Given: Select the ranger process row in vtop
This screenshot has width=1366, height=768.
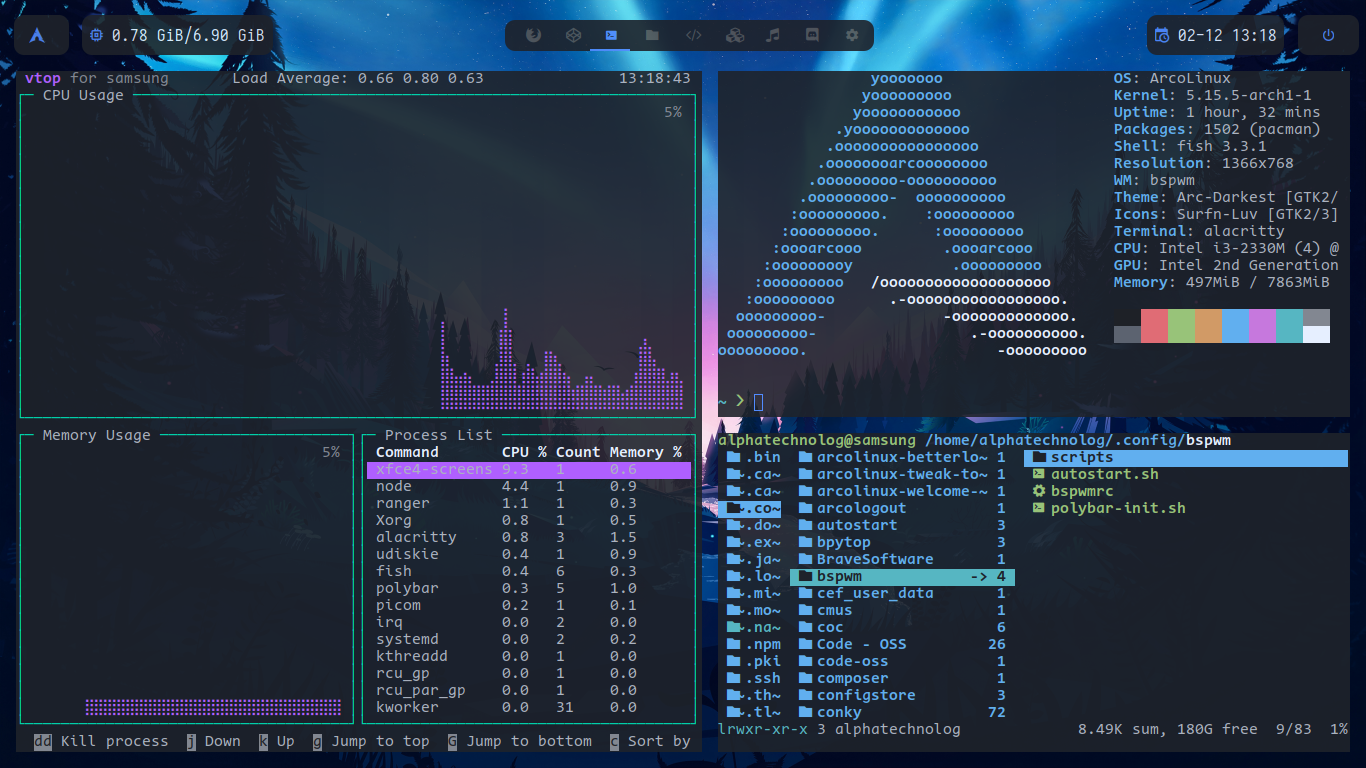Looking at the screenshot, I should [x=529, y=503].
